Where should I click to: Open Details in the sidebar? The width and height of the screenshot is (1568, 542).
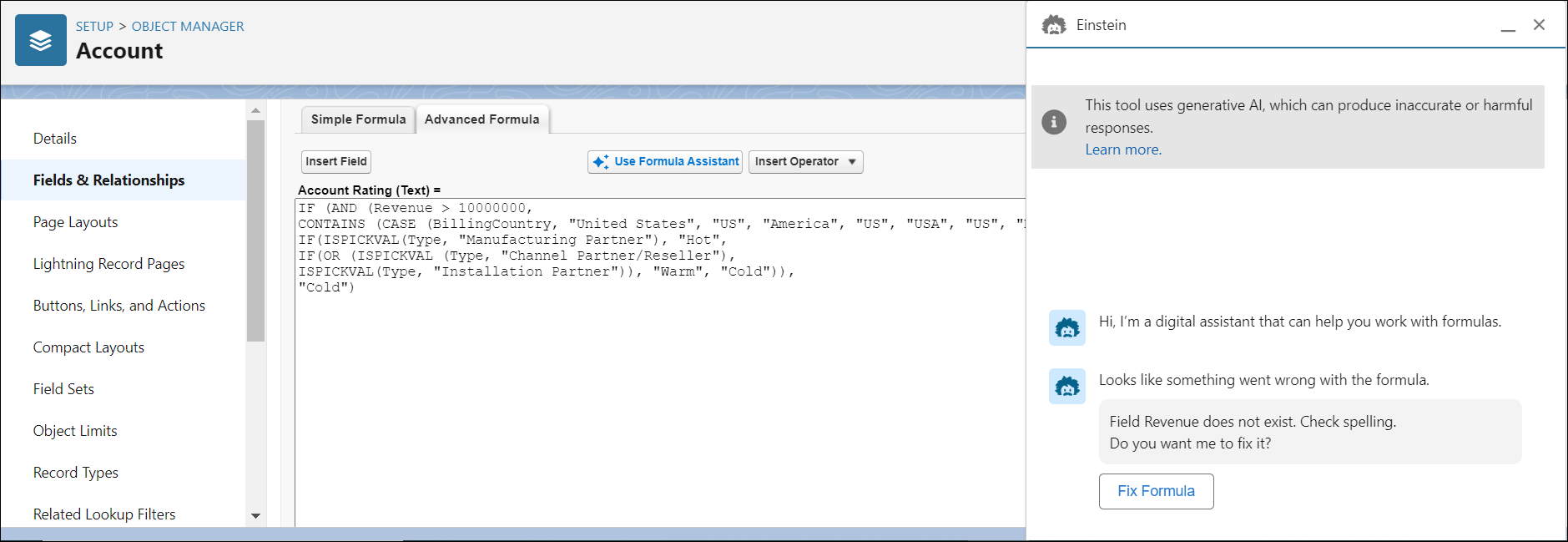click(55, 139)
